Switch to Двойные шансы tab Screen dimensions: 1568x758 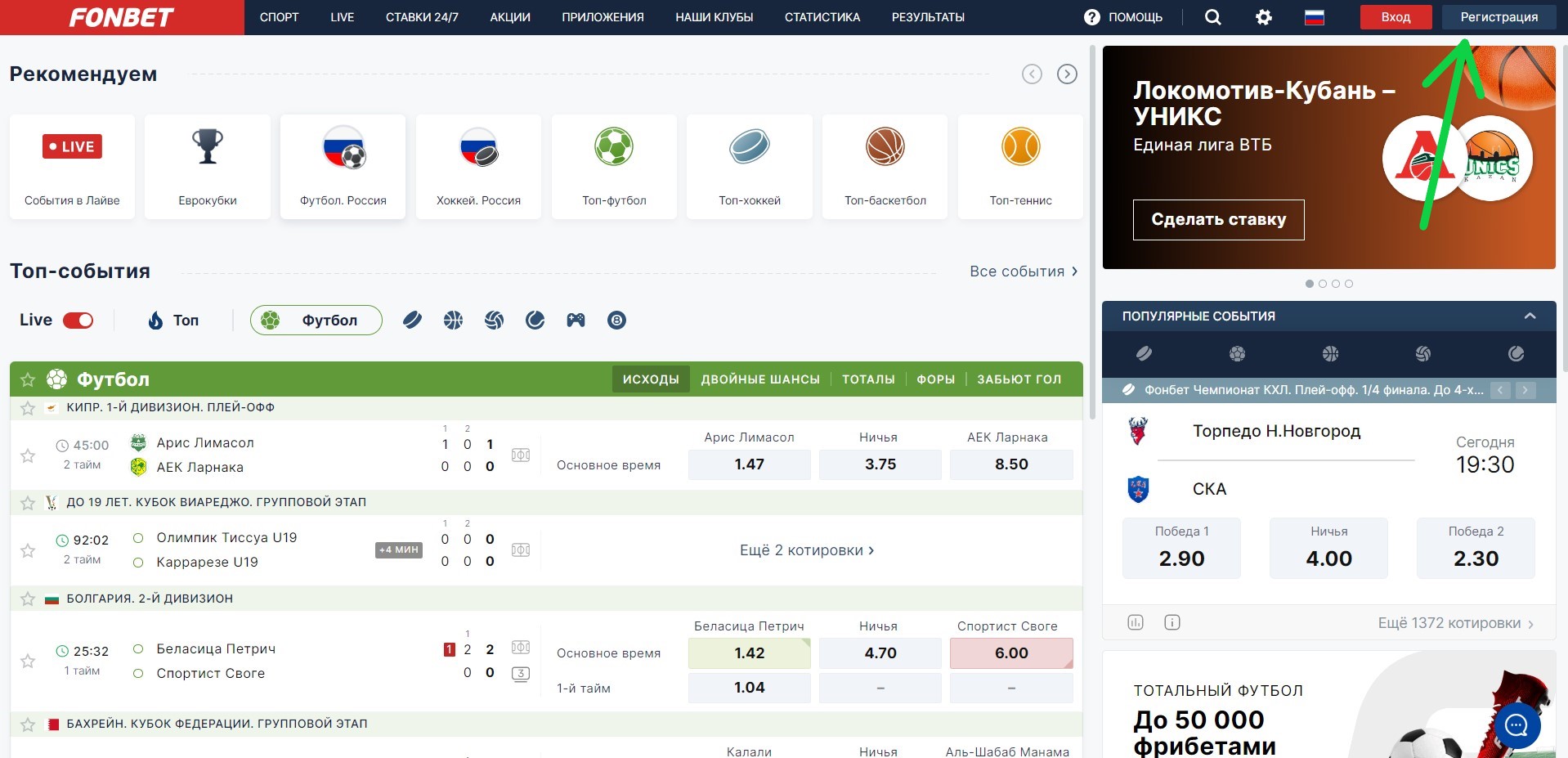[x=760, y=379]
